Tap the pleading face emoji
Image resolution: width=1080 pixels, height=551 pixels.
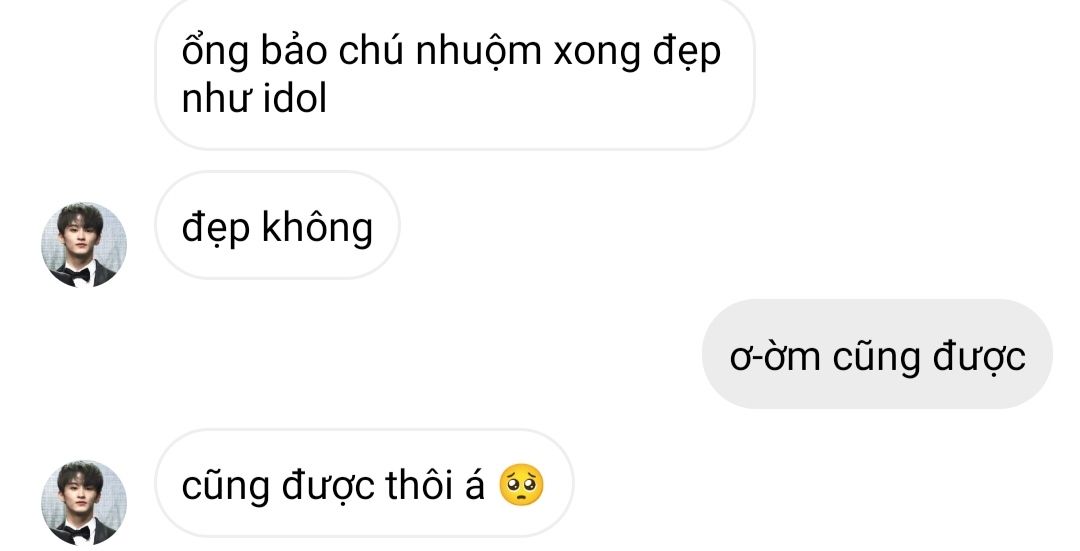[x=521, y=486]
